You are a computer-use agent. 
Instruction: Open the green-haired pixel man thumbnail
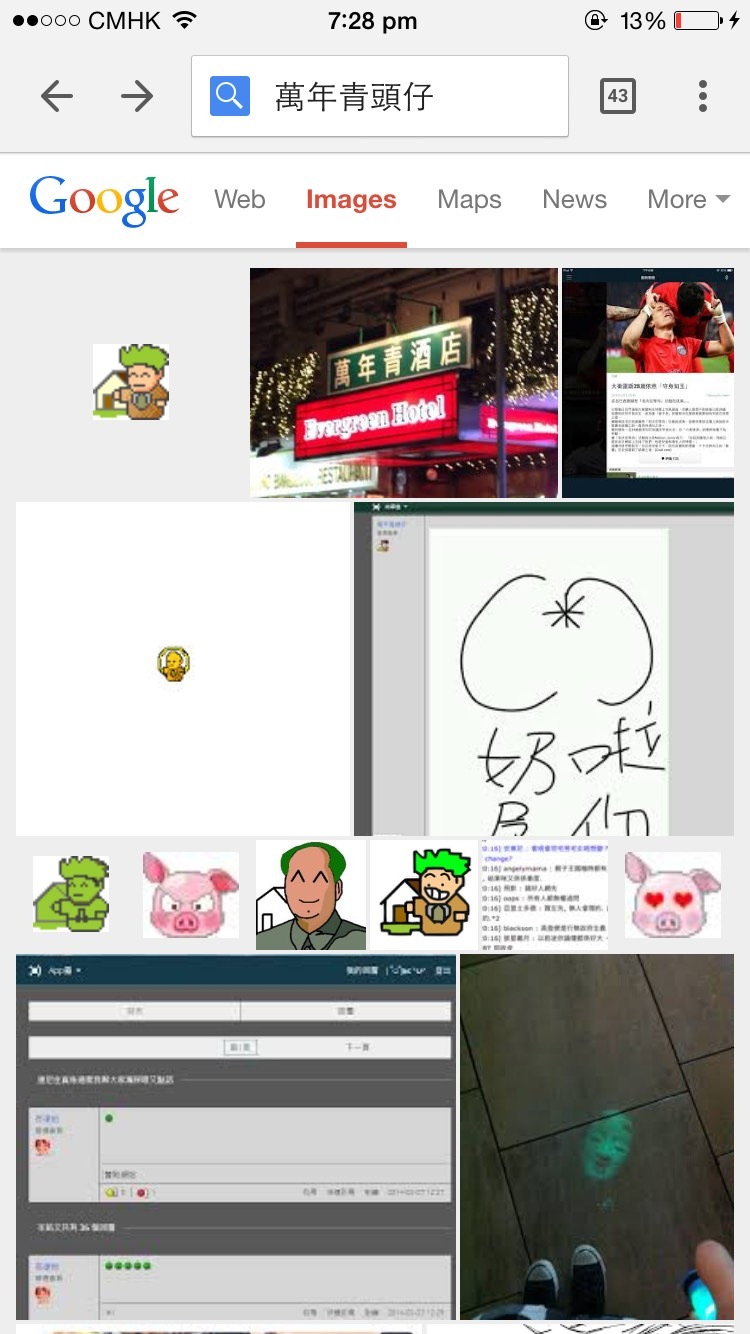tap(131, 382)
